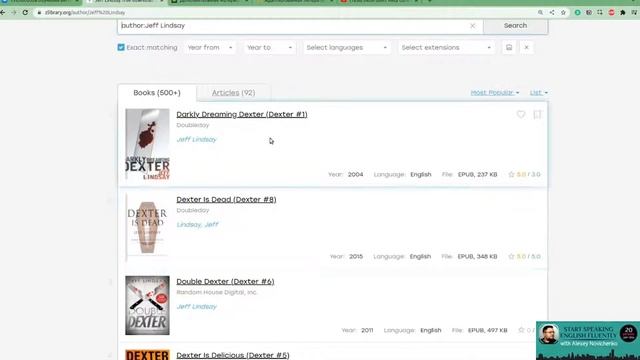The height and width of the screenshot is (360, 640).
Task: Switch to the Articles (92) tab
Action: pyautogui.click(x=233, y=93)
